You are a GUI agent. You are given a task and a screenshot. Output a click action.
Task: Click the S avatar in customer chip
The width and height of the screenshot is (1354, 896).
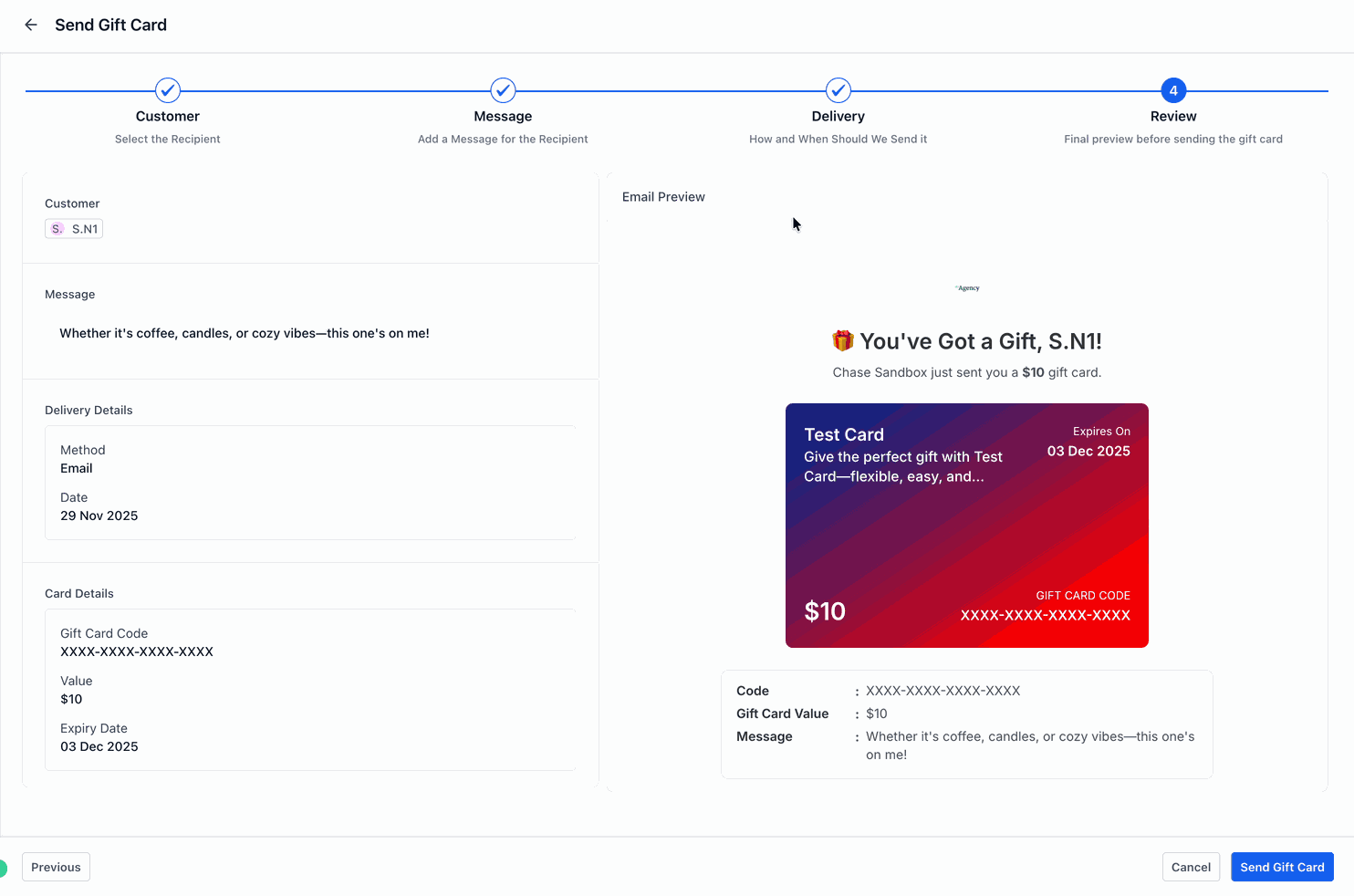[57, 229]
